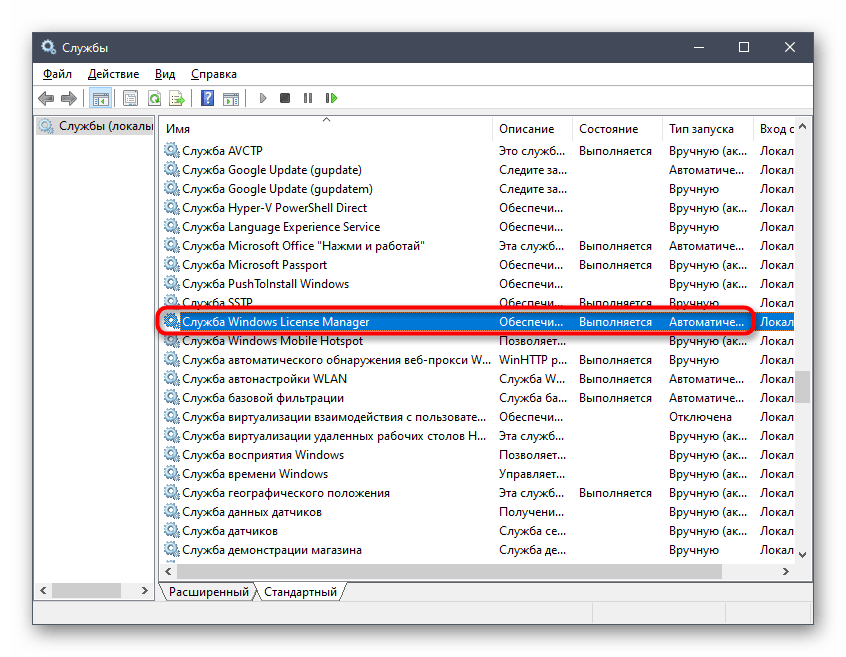The height and width of the screenshot is (657, 846).
Task: Click the Export list toolbar icon
Action: (x=177, y=98)
